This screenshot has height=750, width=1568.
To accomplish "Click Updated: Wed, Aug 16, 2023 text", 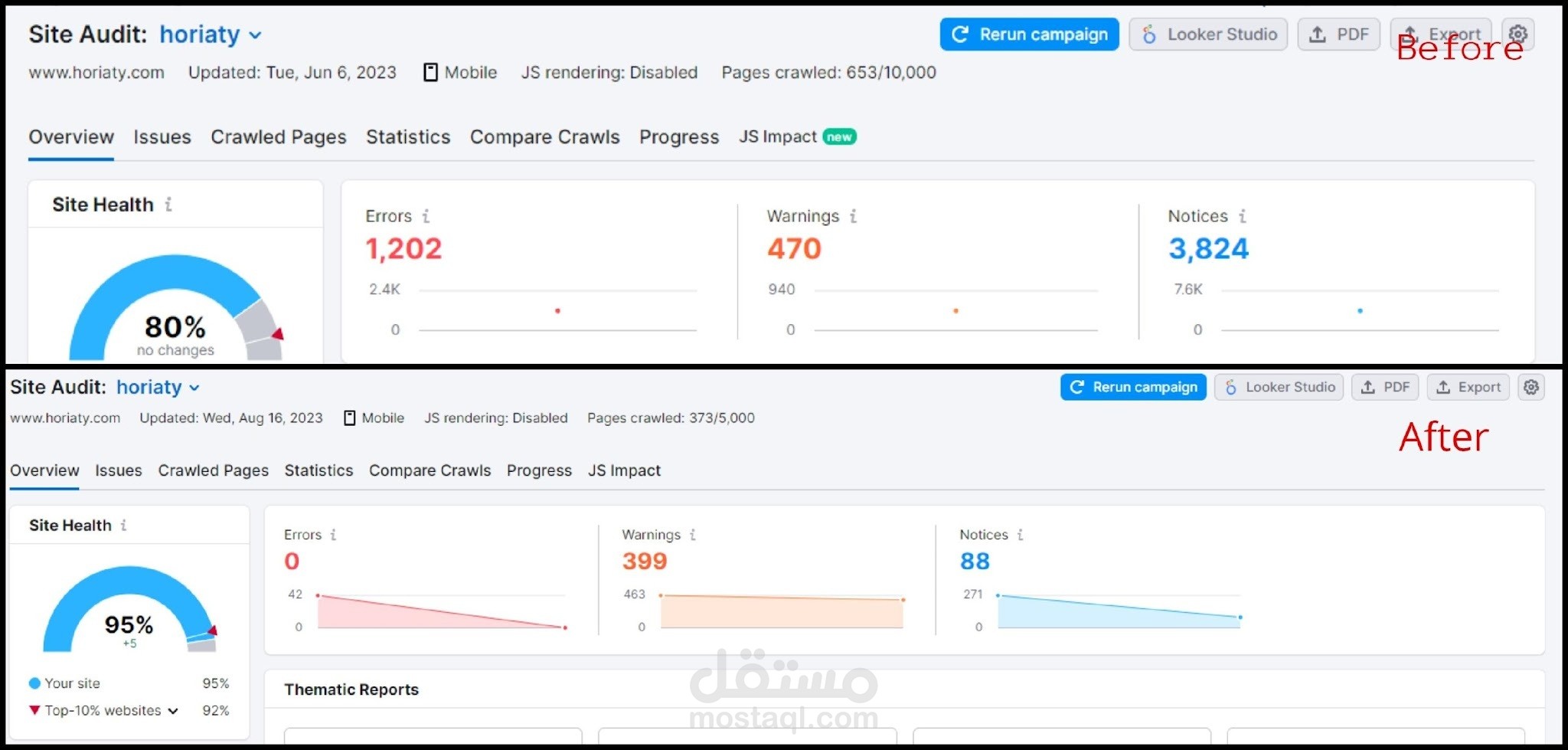I will [231, 418].
